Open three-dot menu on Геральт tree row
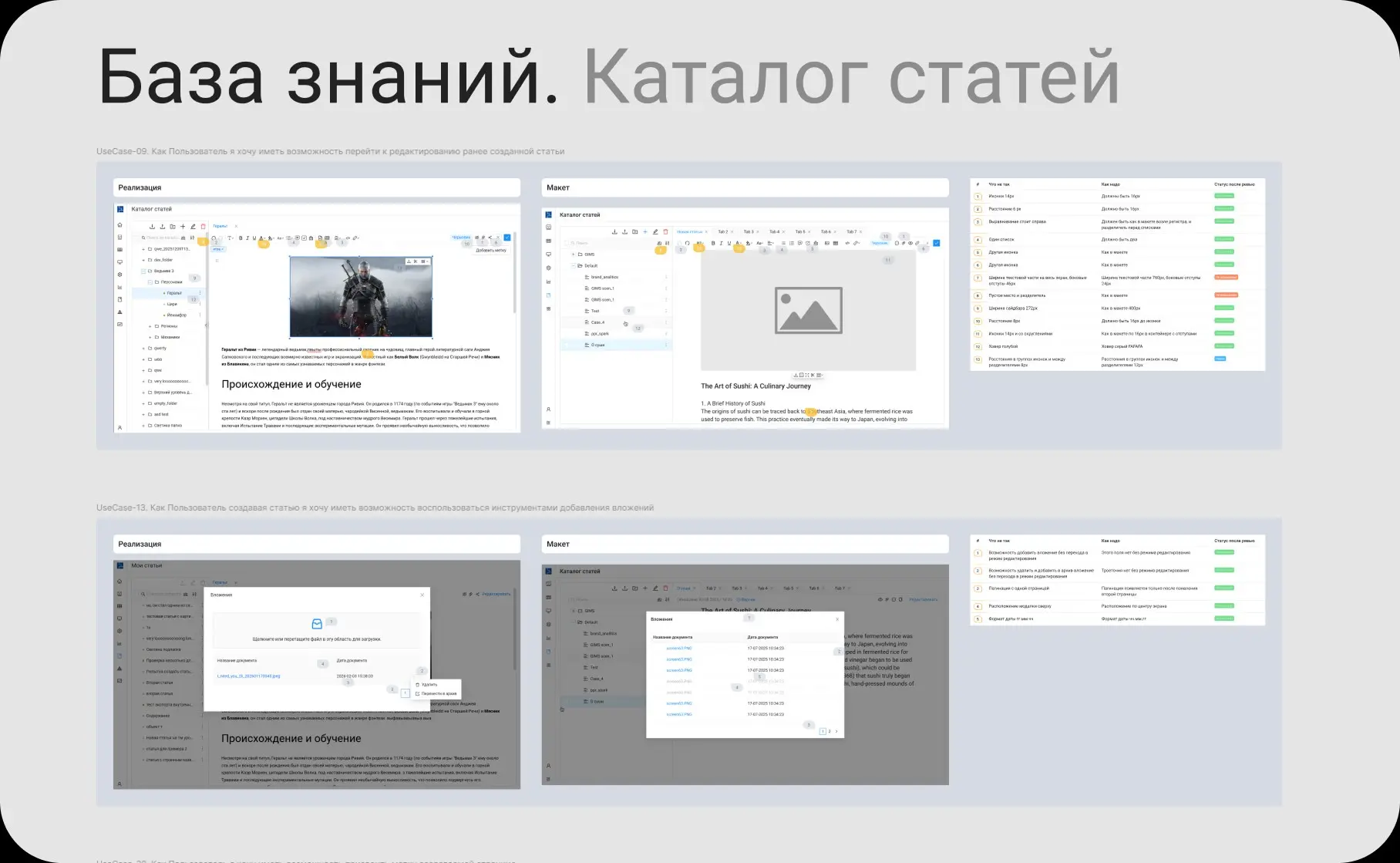The width and height of the screenshot is (1400, 863). pyautogui.click(x=200, y=293)
